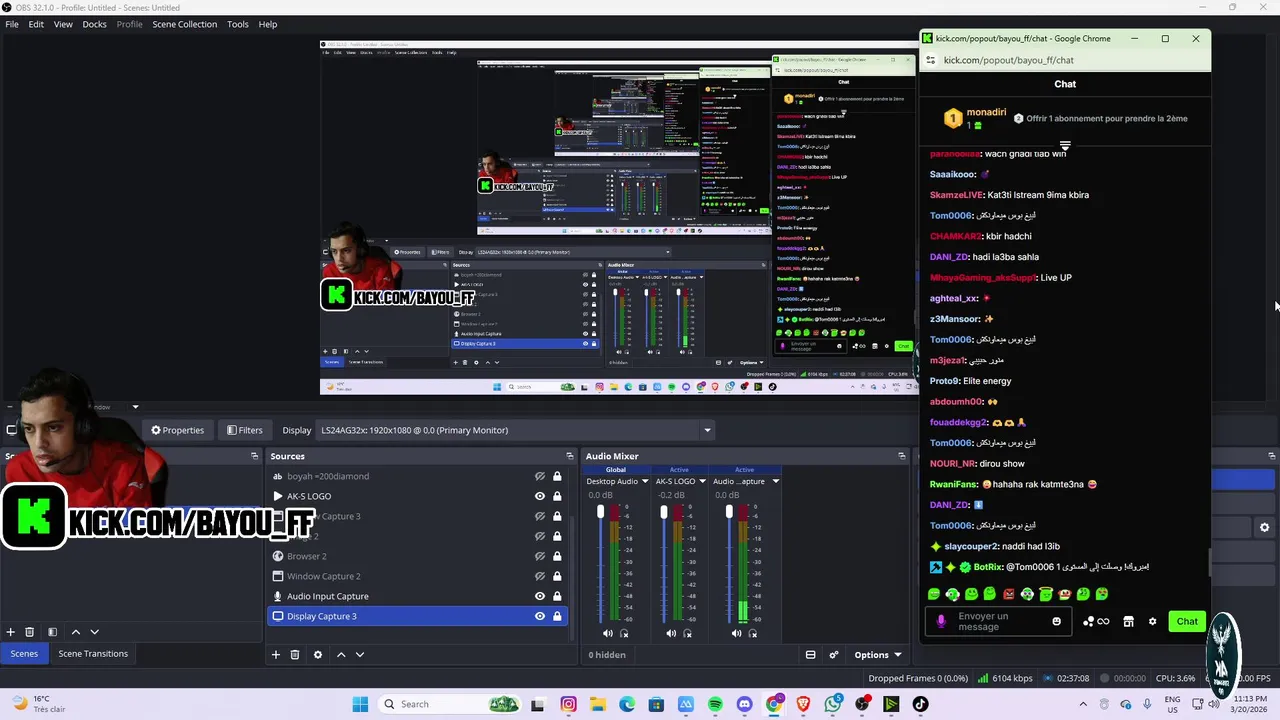Image resolution: width=1280 pixels, height=720 pixels.
Task: Open advanced audio properties gears icon
Action: [x=834, y=655]
